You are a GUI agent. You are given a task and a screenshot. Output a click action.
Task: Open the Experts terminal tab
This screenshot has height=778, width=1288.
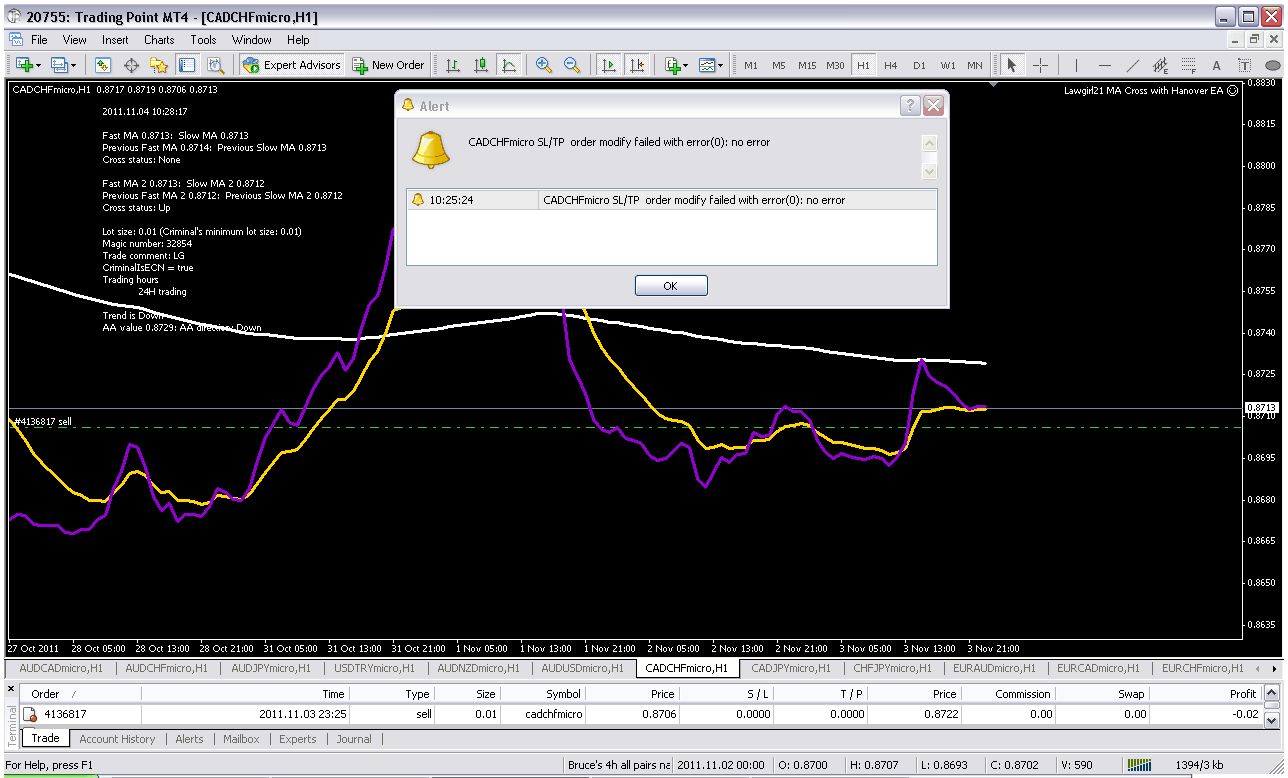coord(298,739)
